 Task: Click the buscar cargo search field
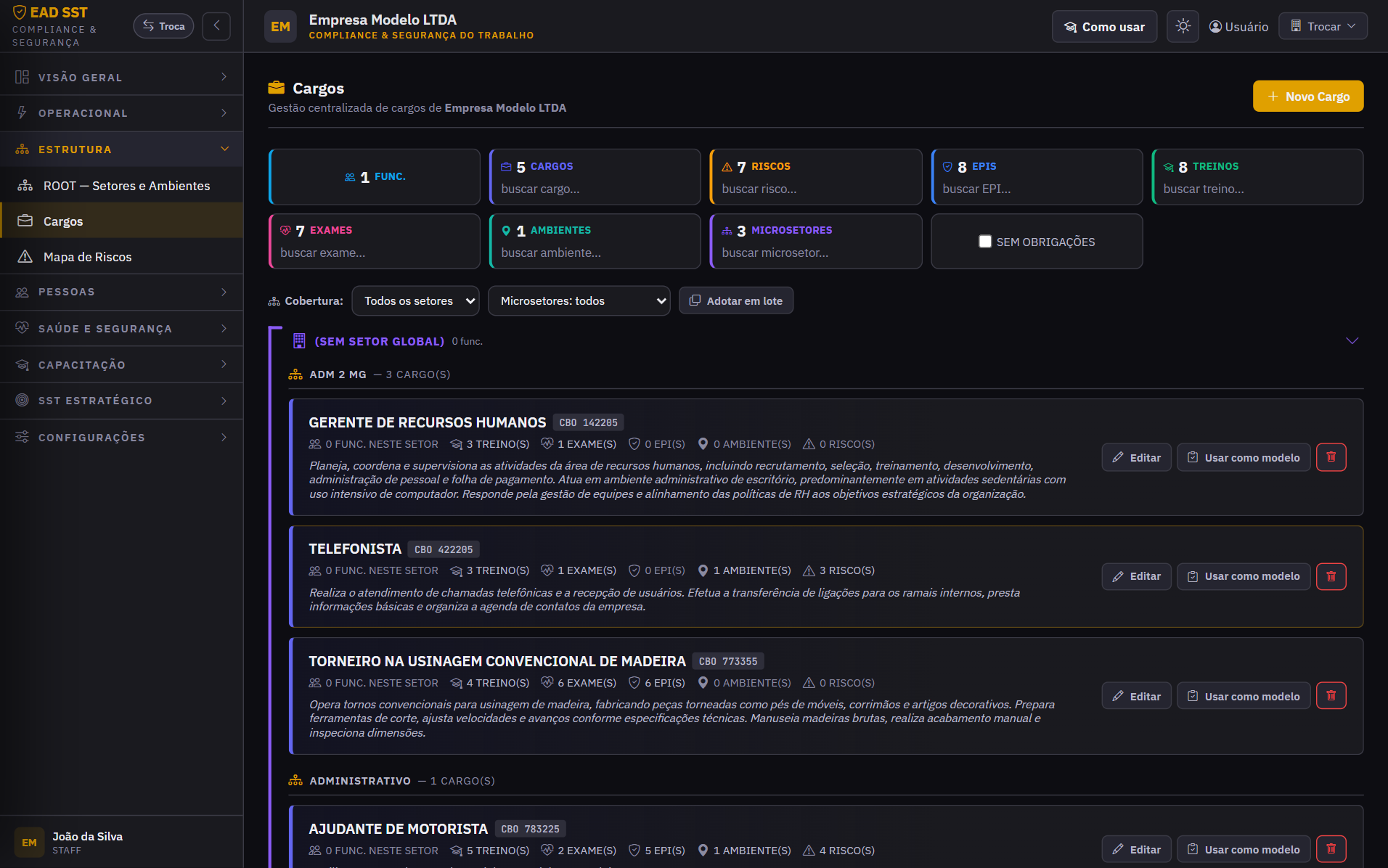[595, 189]
